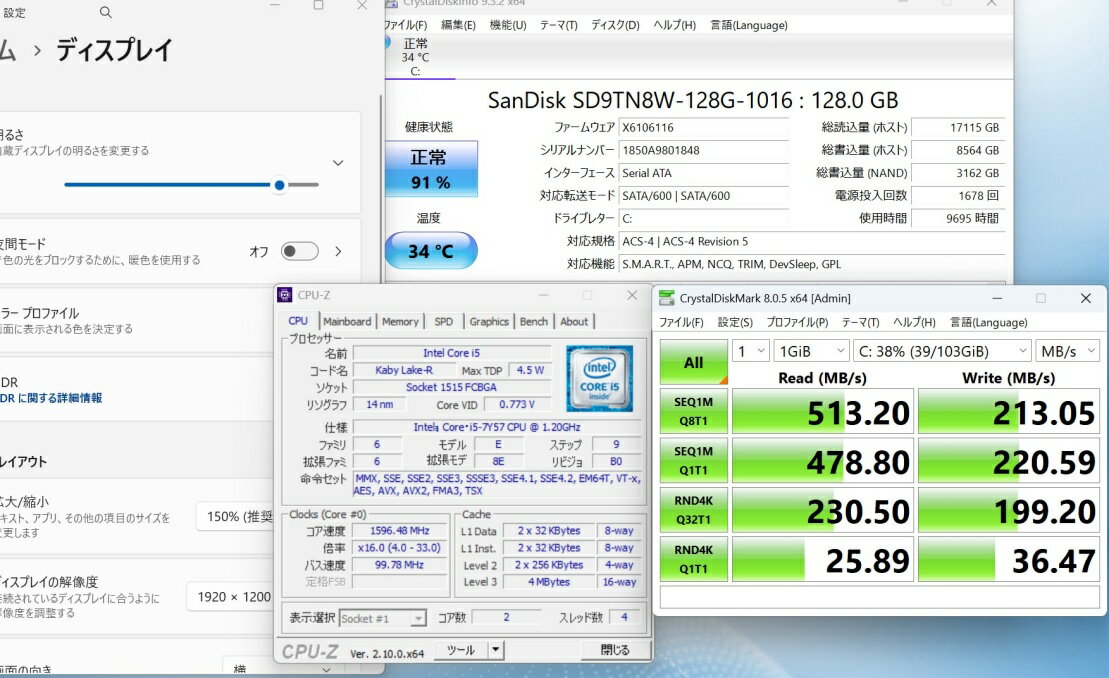
Task: Run the SEQ1M Q8T1 benchmark button
Action: [x=693, y=411]
